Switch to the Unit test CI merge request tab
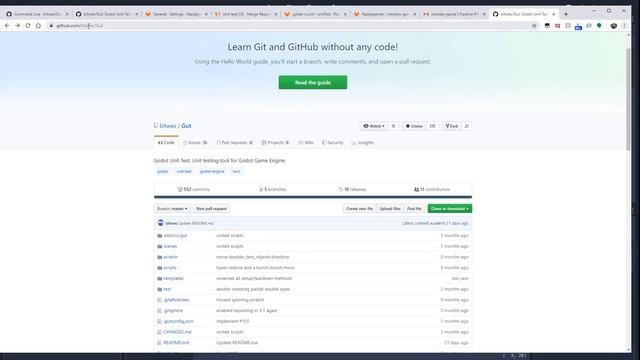 click(246, 14)
